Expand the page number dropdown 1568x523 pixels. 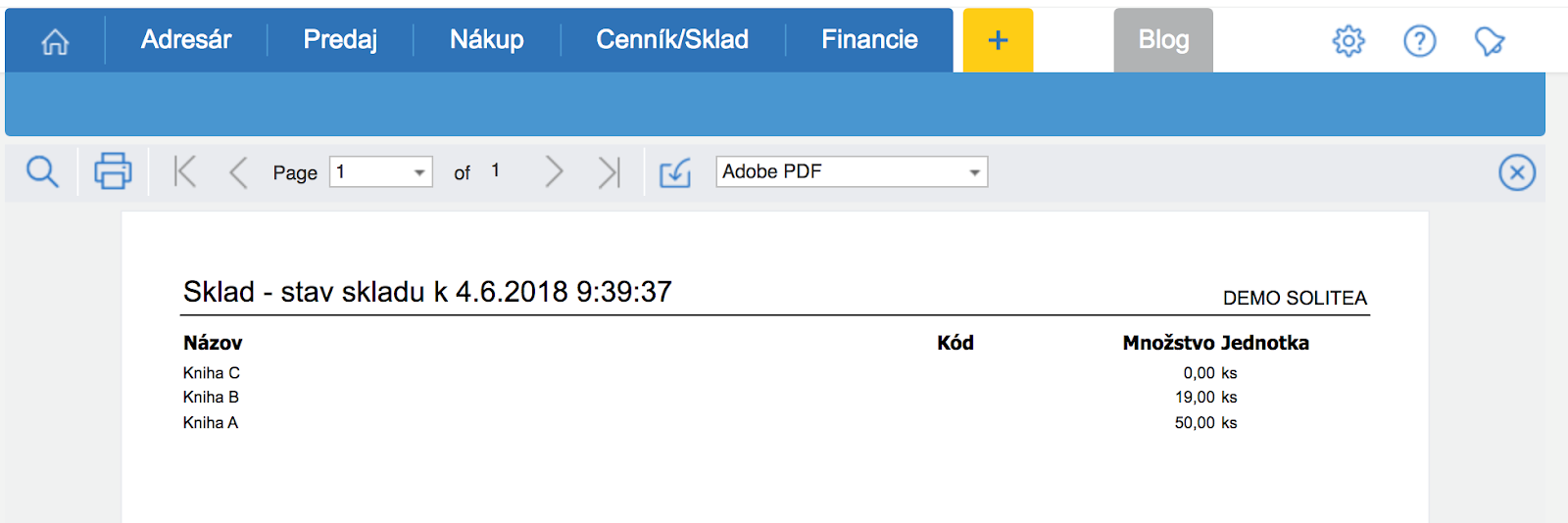[419, 172]
